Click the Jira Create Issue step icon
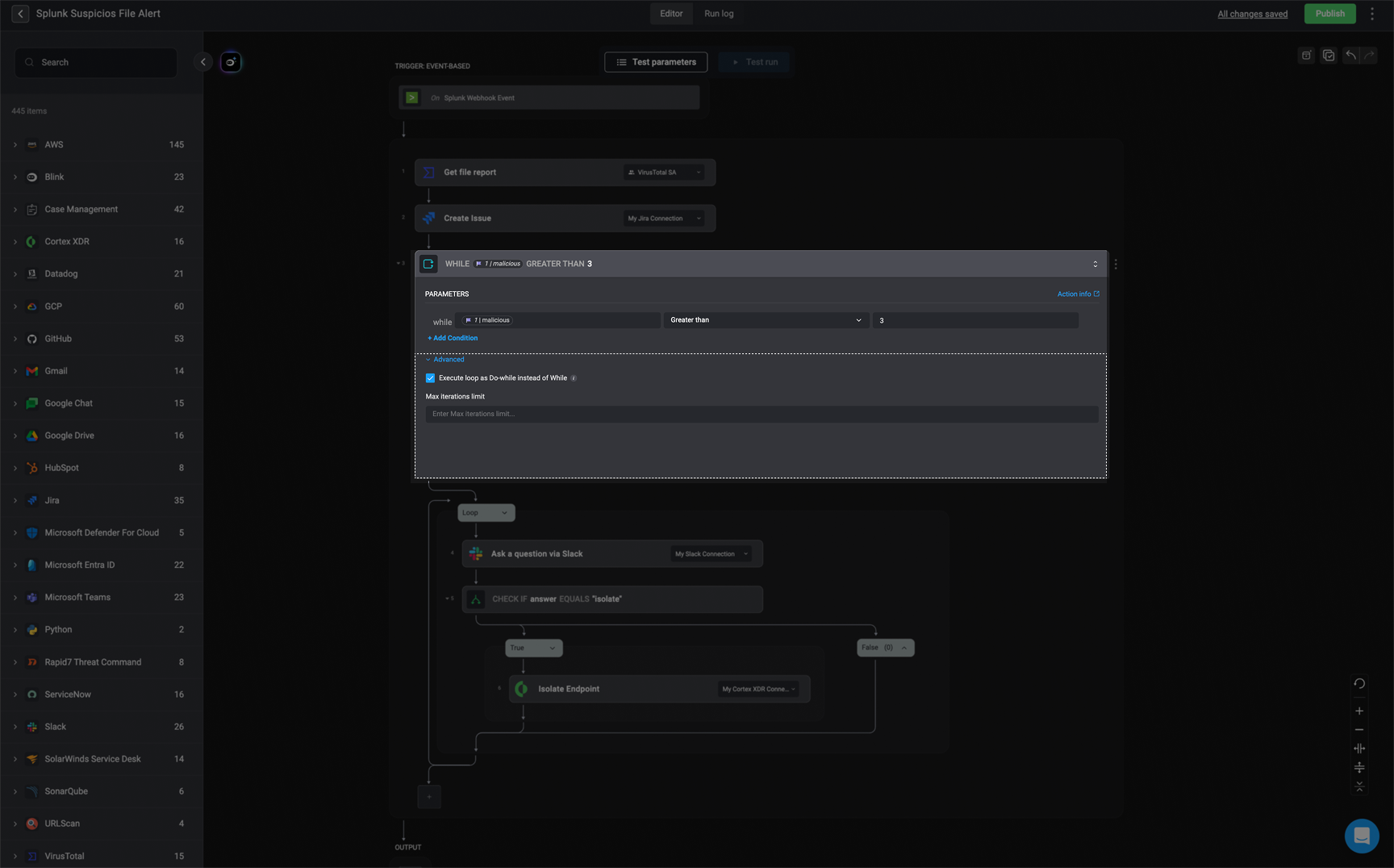The image size is (1394, 868). [429, 219]
